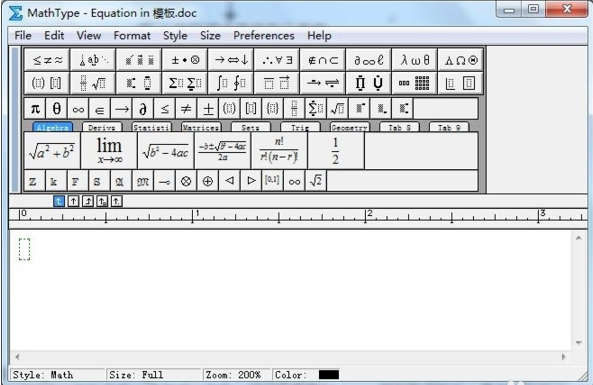Open the labeled arrow templates palette
Screen dimensions: 593x385
pos(323,83)
